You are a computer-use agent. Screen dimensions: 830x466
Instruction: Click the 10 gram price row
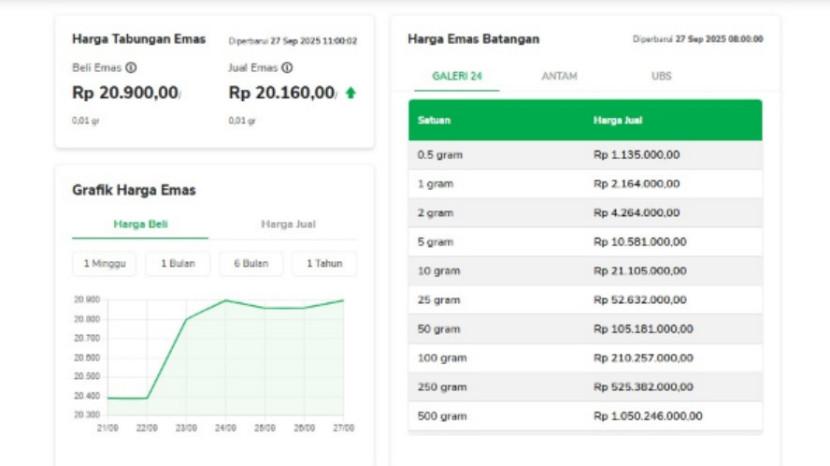point(585,271)
